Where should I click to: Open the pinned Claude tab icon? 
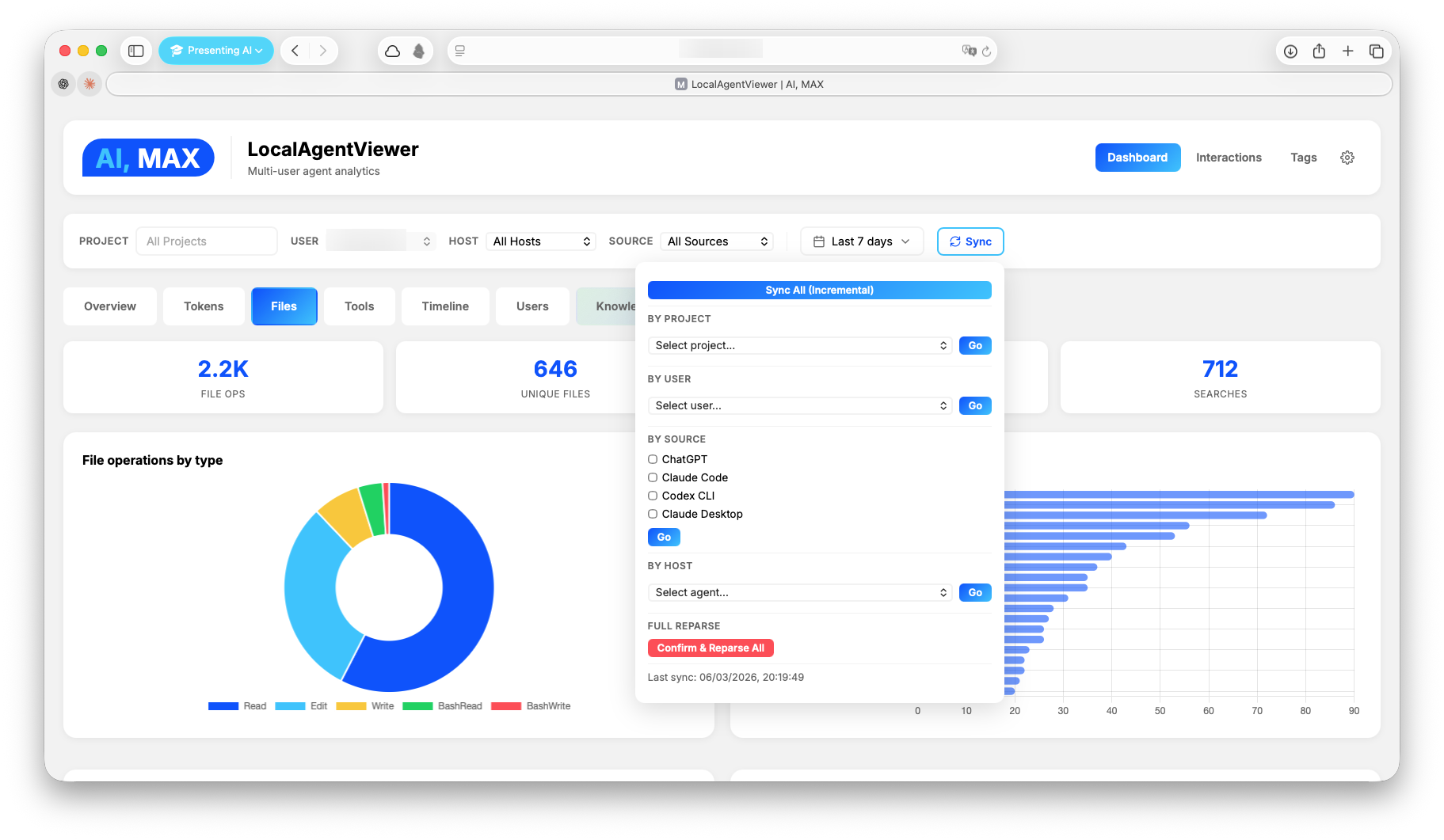(90, 83)
